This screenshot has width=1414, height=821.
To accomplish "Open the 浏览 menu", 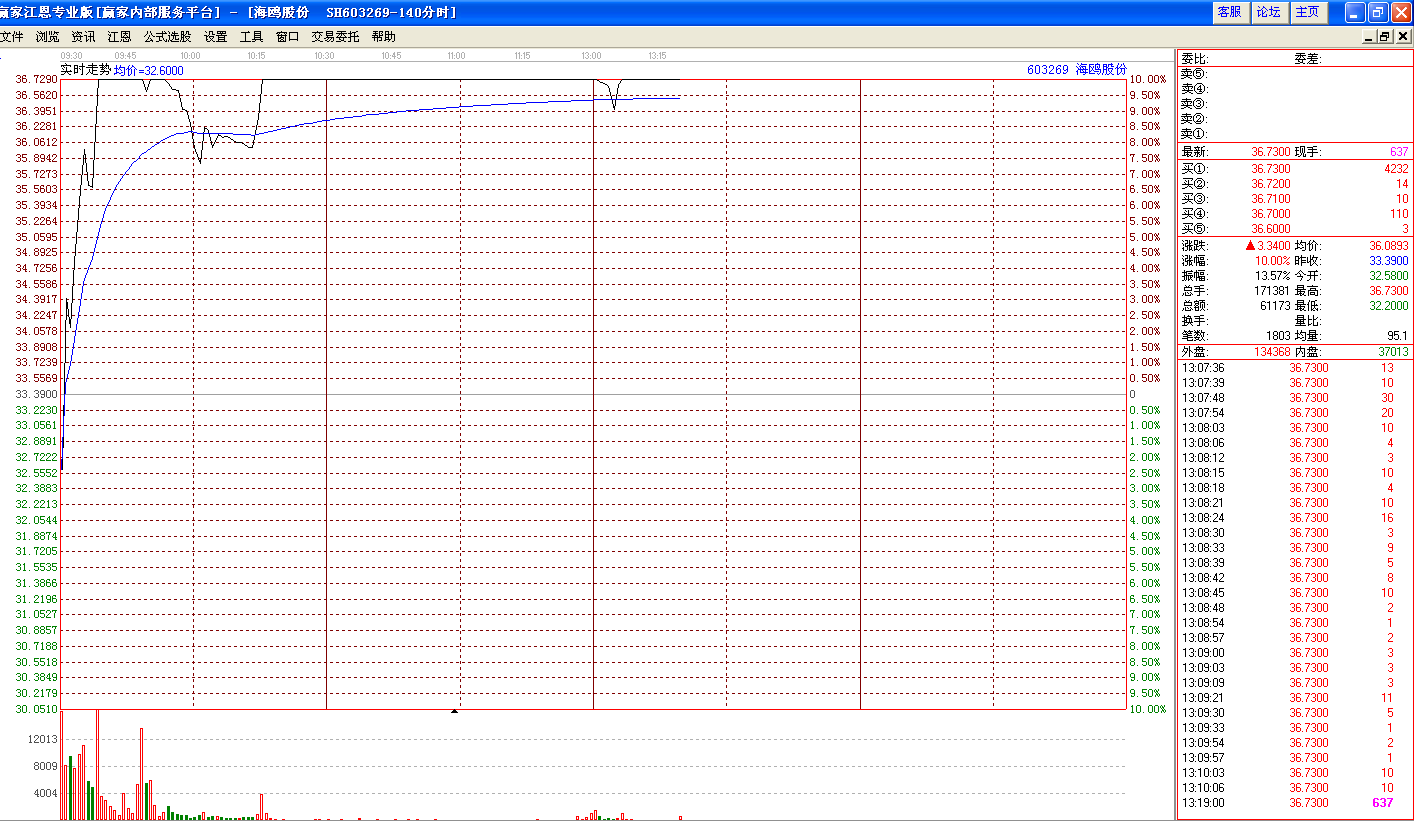I will [x=47, y=37].
